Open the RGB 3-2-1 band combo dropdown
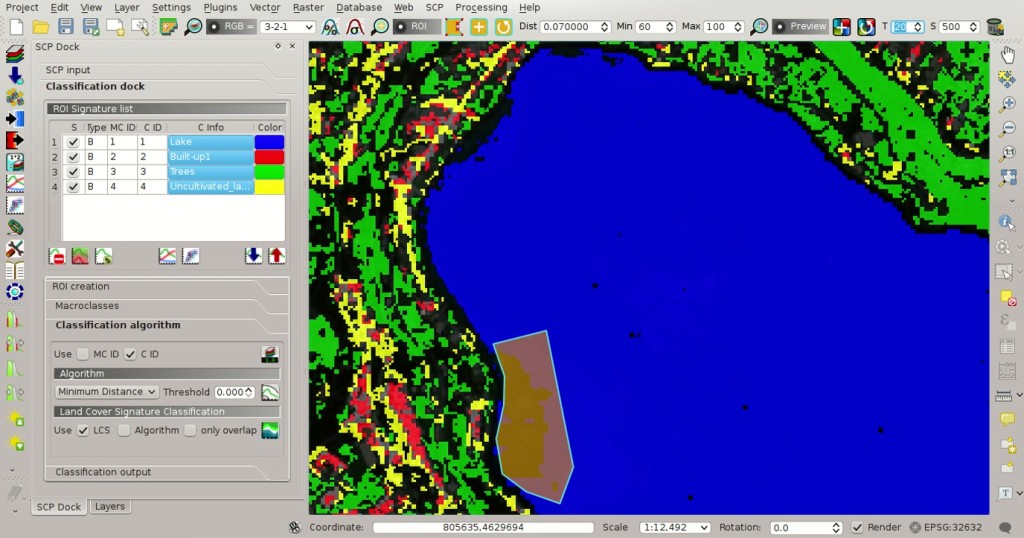The height and width of the screenshot is (538, 1024). pyautogui.click(x=287, y=27)
